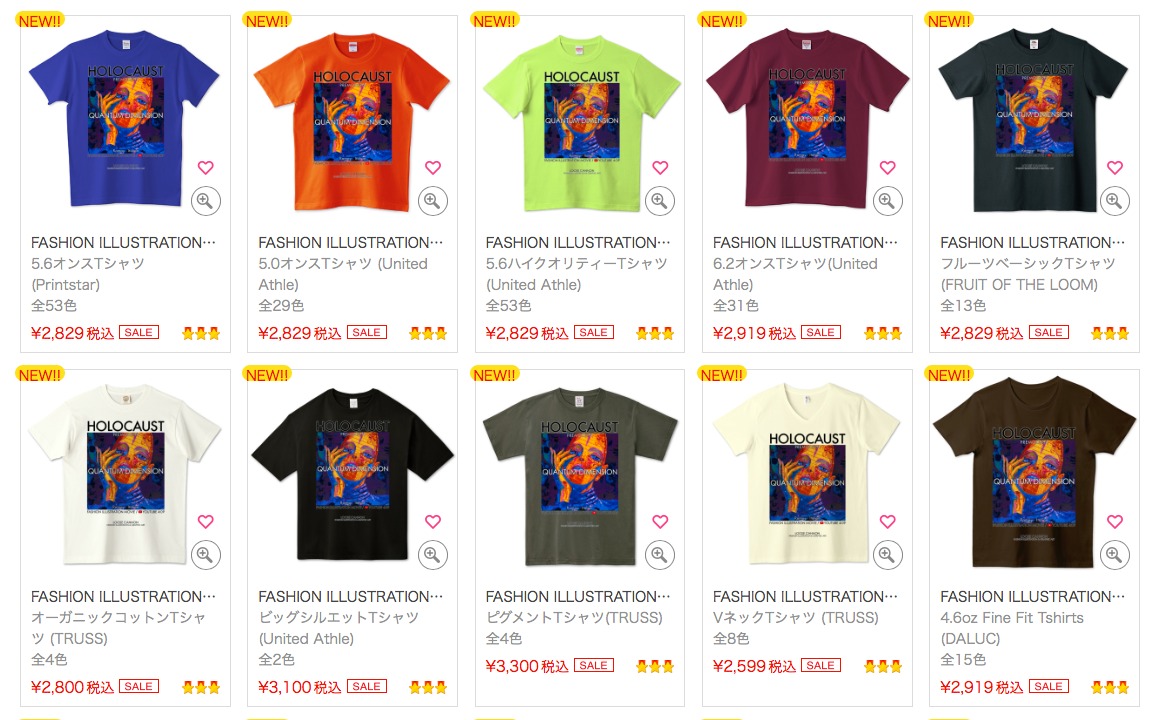Zoom into the V-neck TRUSS T-shirt
Screen dimensions: 1159x720
click(x=887, y=555)
